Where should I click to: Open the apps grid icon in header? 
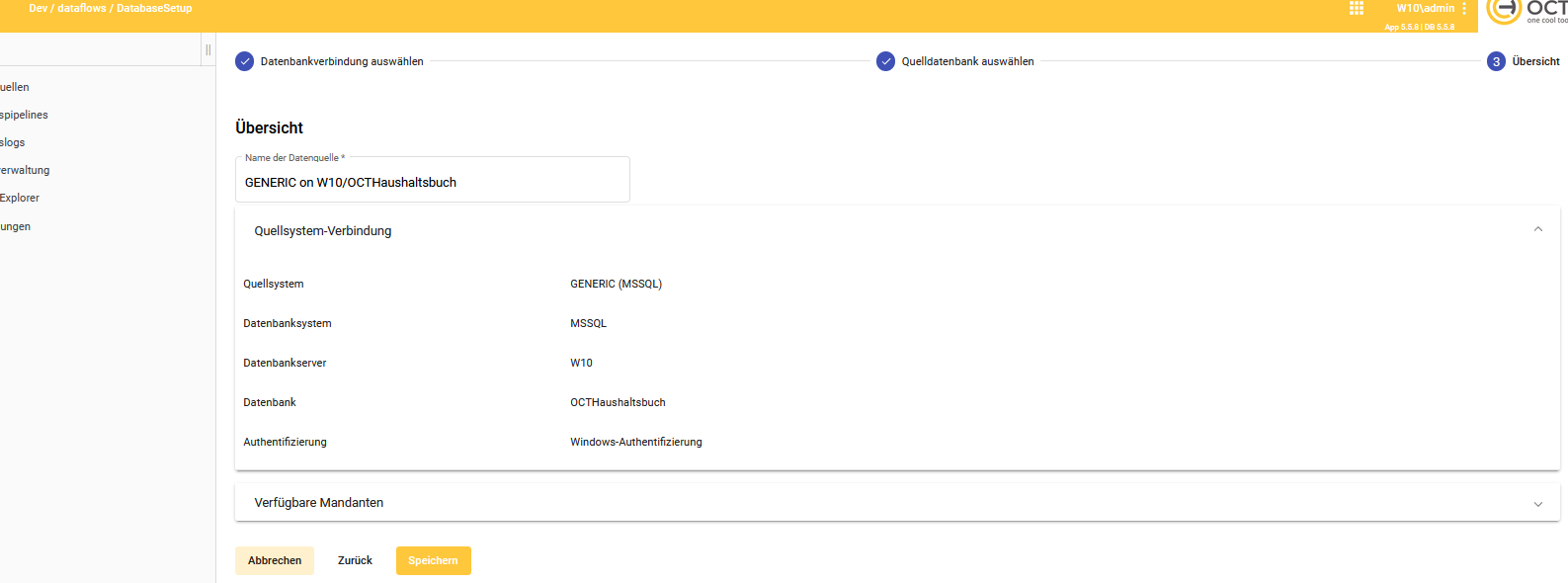coord(1356,9)
